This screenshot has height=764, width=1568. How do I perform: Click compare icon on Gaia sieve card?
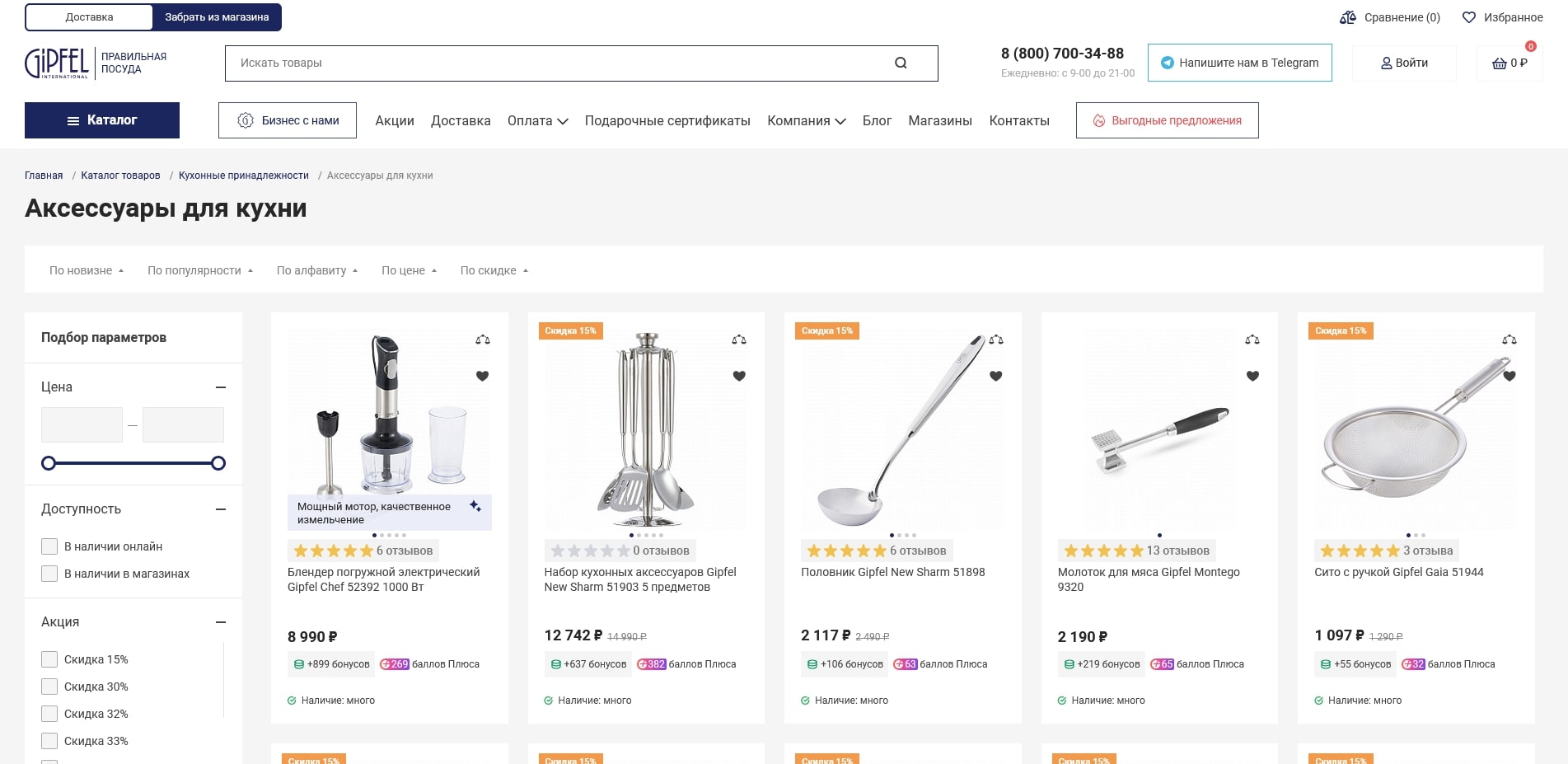click(1509, 340)
